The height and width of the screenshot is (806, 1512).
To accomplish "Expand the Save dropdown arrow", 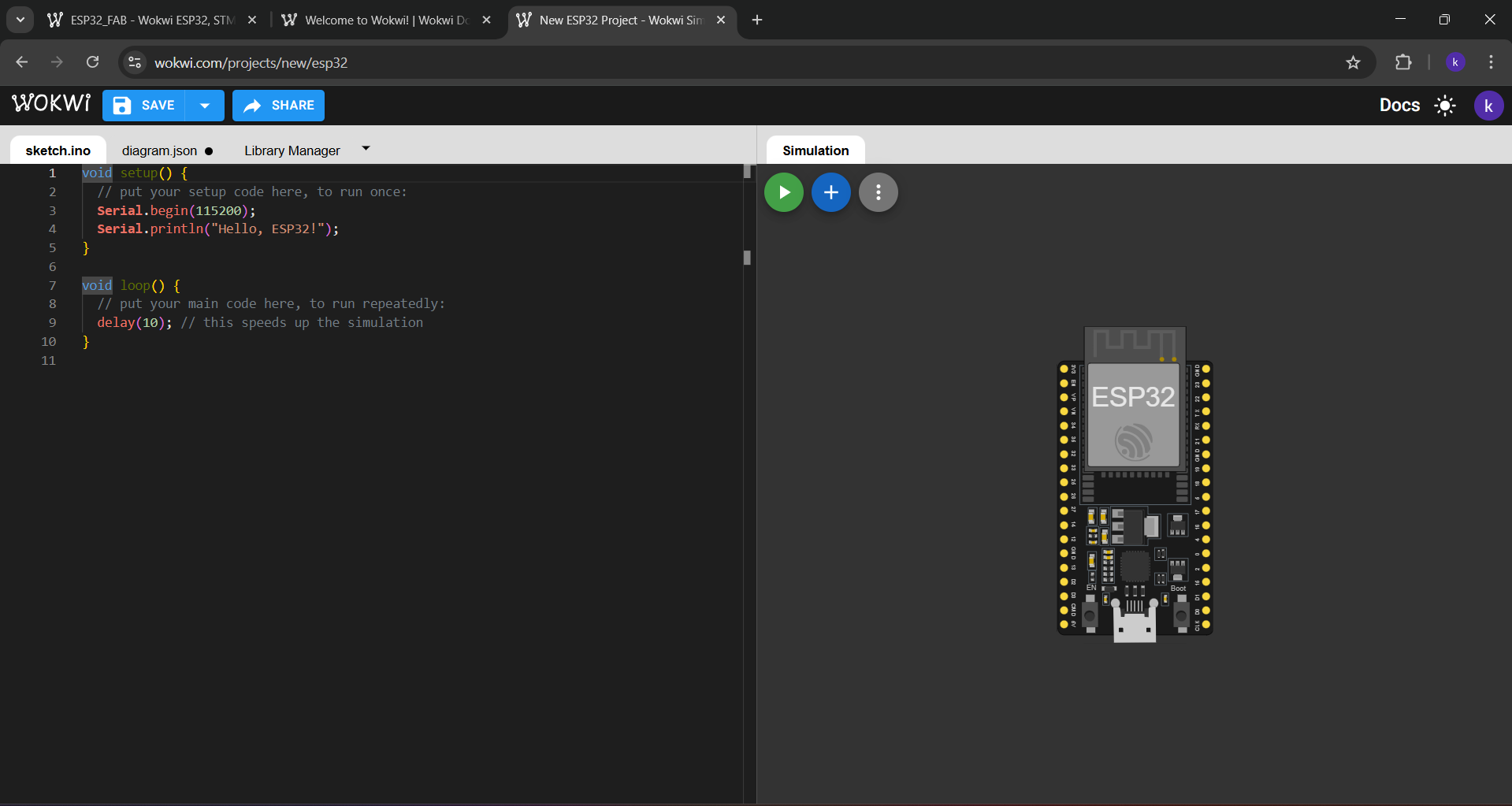I will [205, 106].
